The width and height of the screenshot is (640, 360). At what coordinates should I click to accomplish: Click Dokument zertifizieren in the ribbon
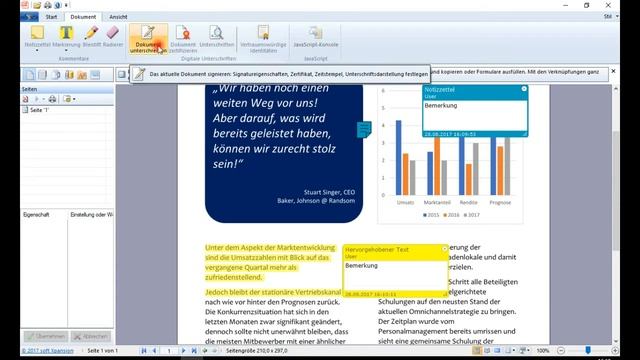[x=183, y=39]
